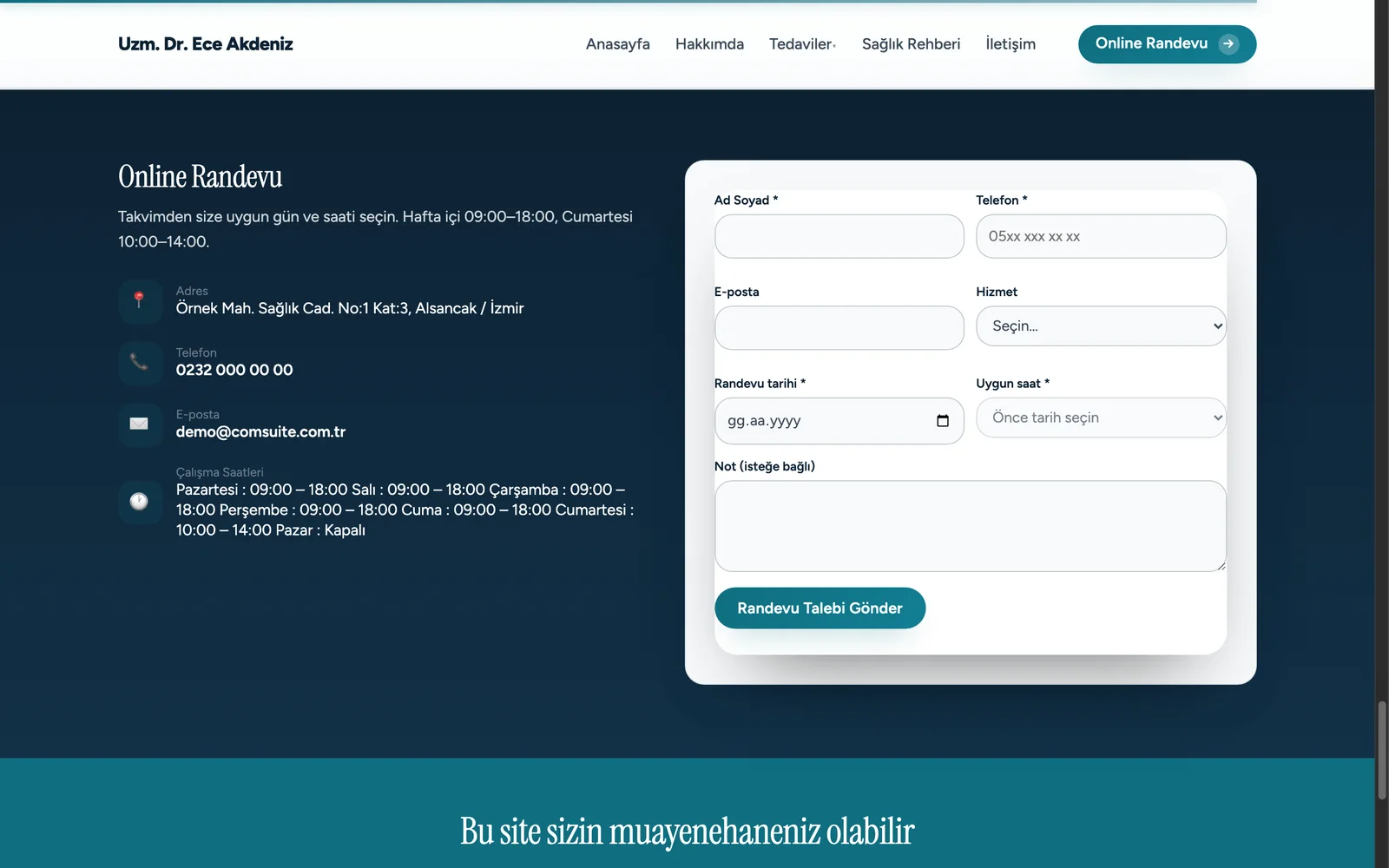Viewport: 1389px width, 868px height.
Task: Open the Hakkımda page
Action: (x=709, y=44)
